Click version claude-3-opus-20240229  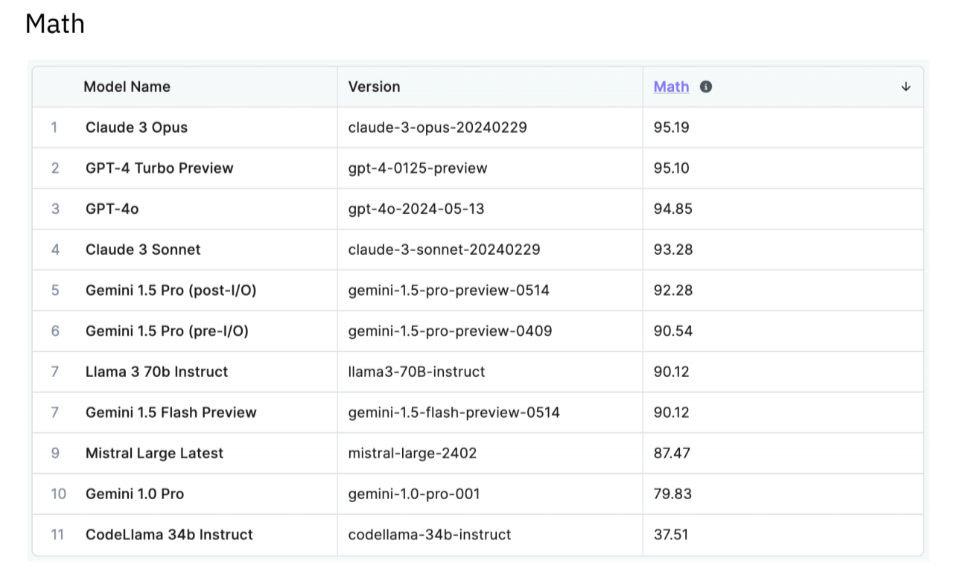[x=438, y=128]
